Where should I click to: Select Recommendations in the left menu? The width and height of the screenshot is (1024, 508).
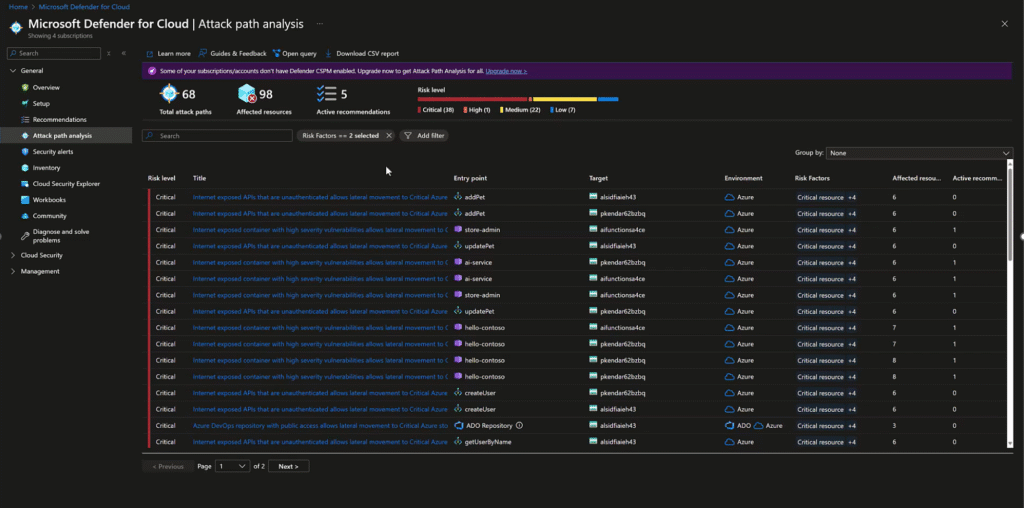coord(59,119)
